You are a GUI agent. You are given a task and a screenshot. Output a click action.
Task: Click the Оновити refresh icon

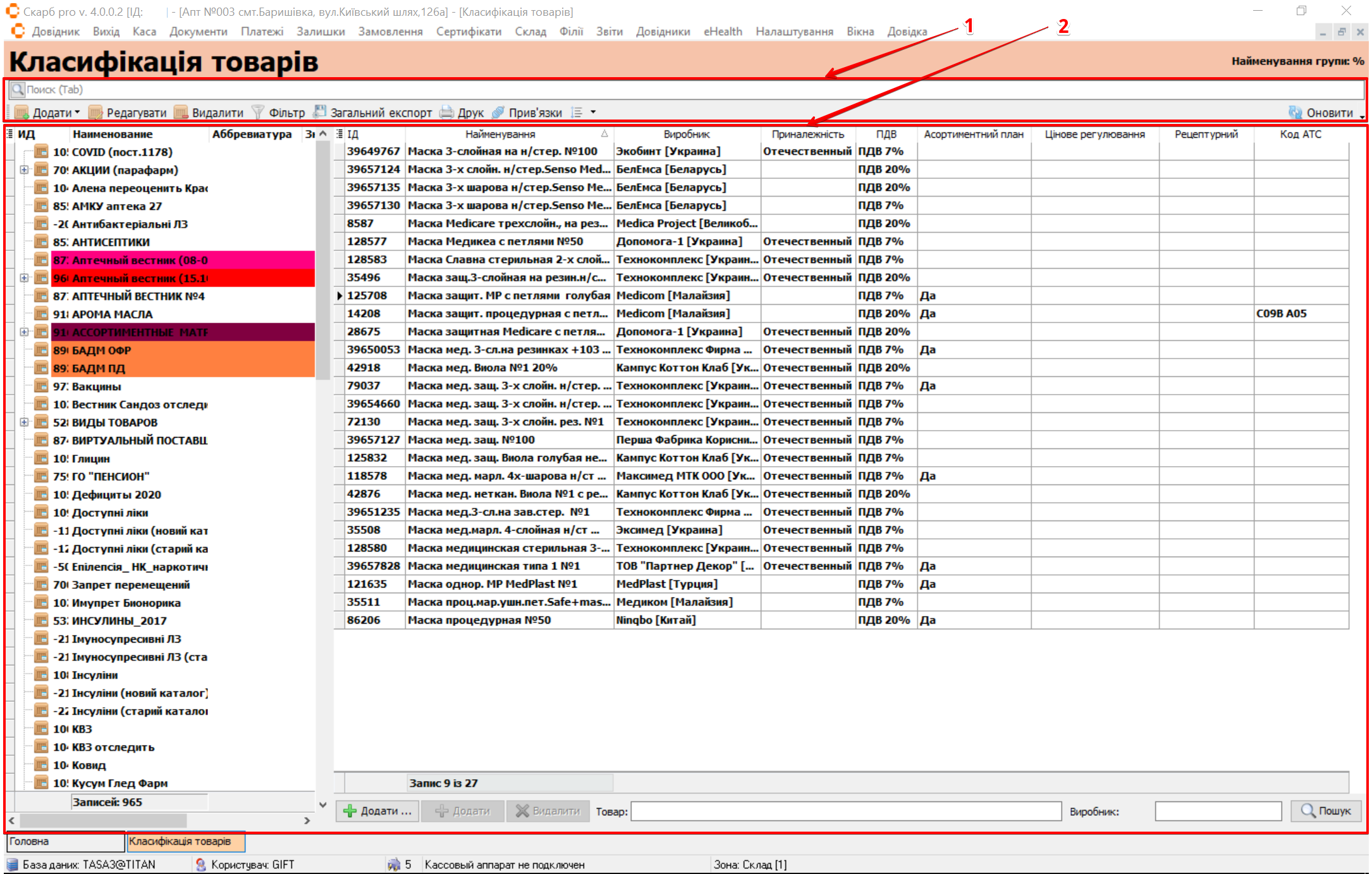[1295, 113]
